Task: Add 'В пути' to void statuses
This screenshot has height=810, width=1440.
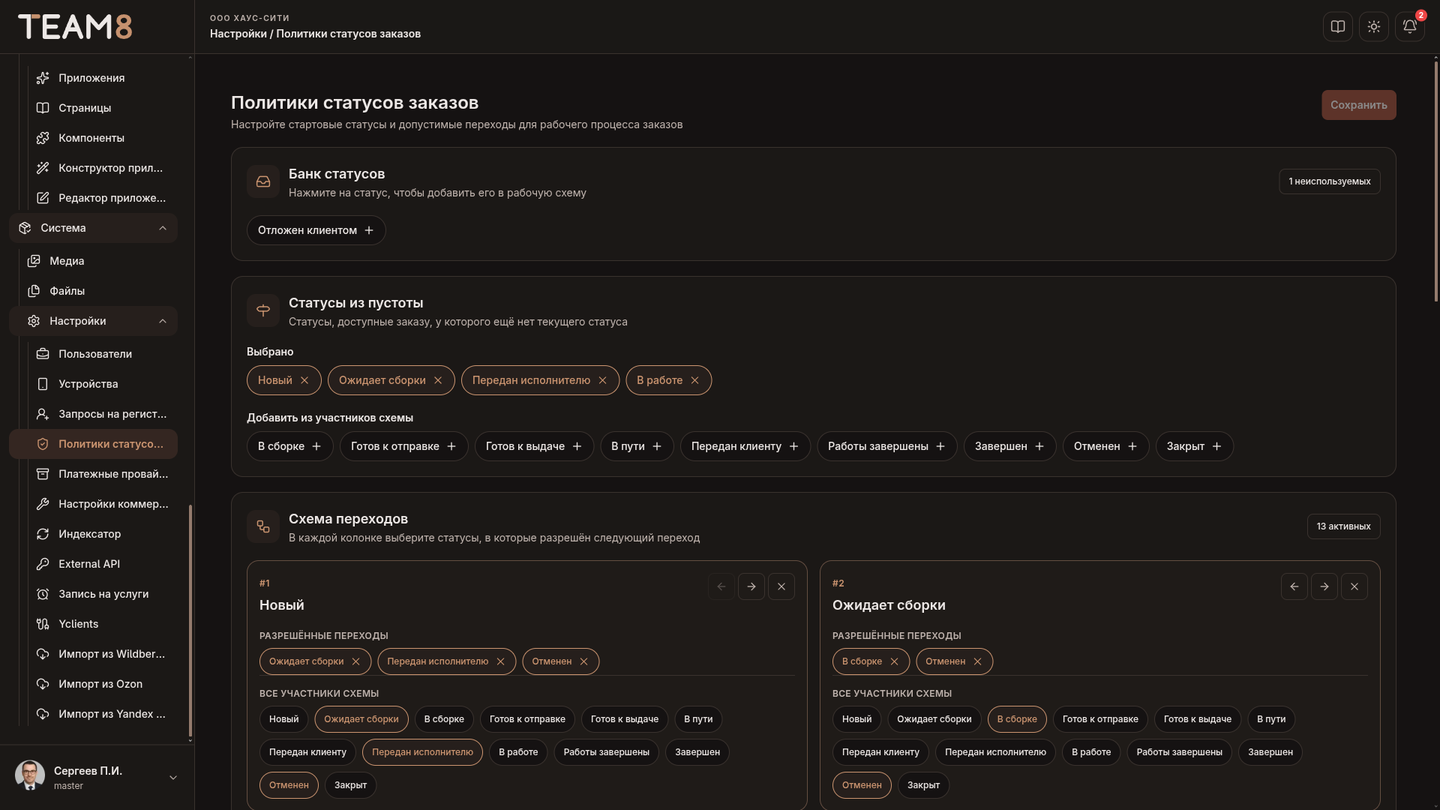Action: pos(637,446)
